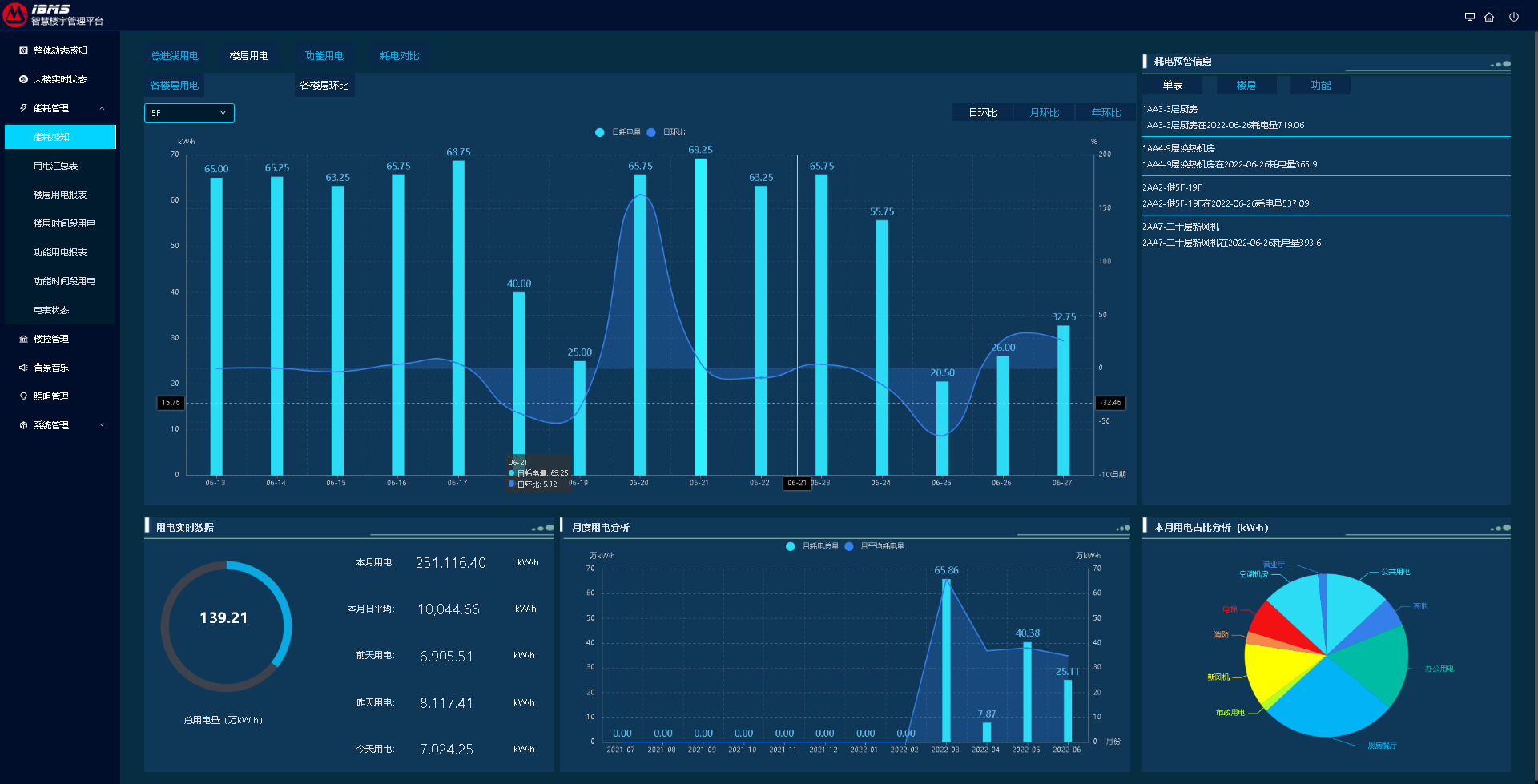Open the 5F floor dropdown
Viewport: 1538px width, 784px height.
(x=189, y=113)
